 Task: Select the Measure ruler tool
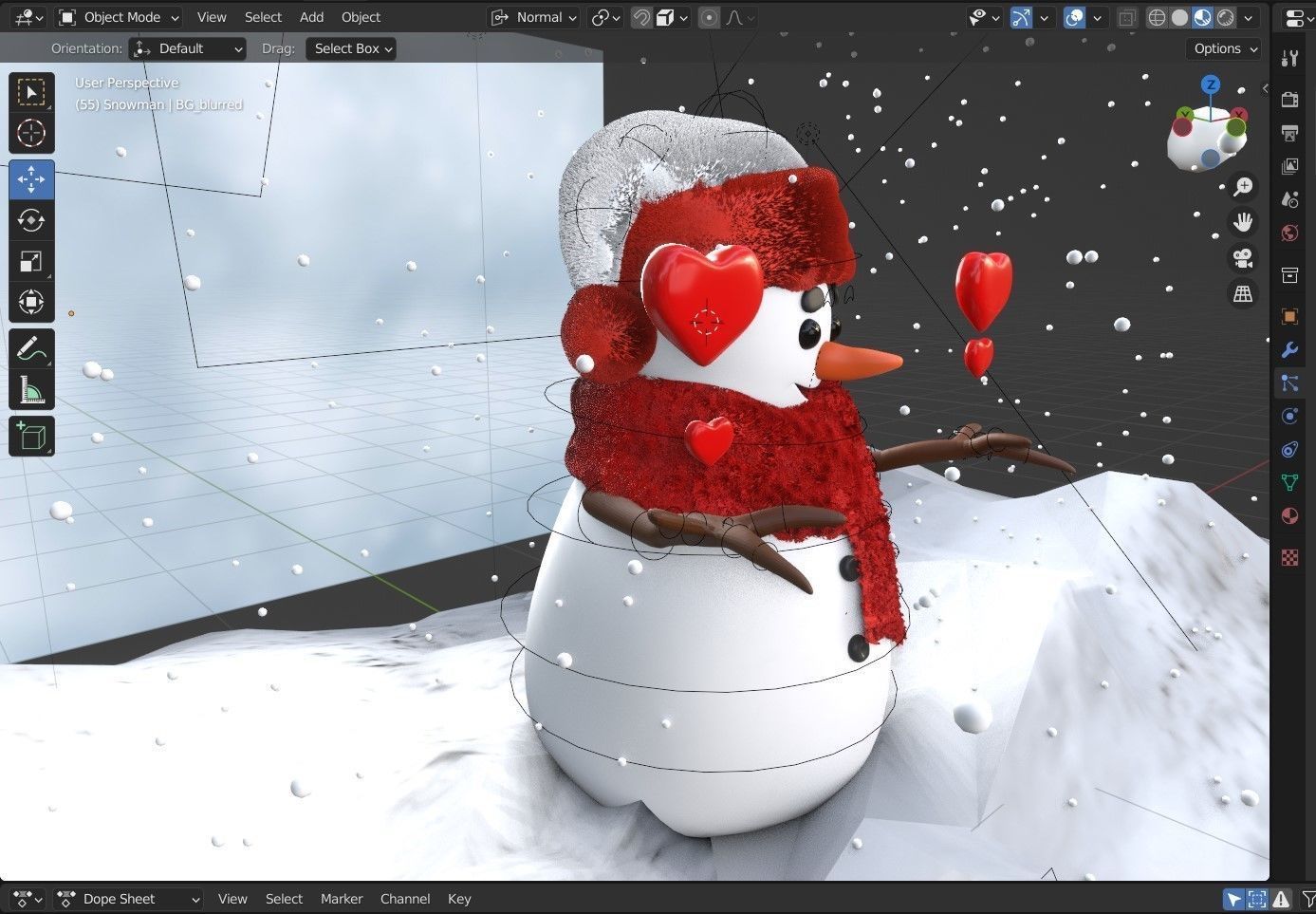[31, 389]
